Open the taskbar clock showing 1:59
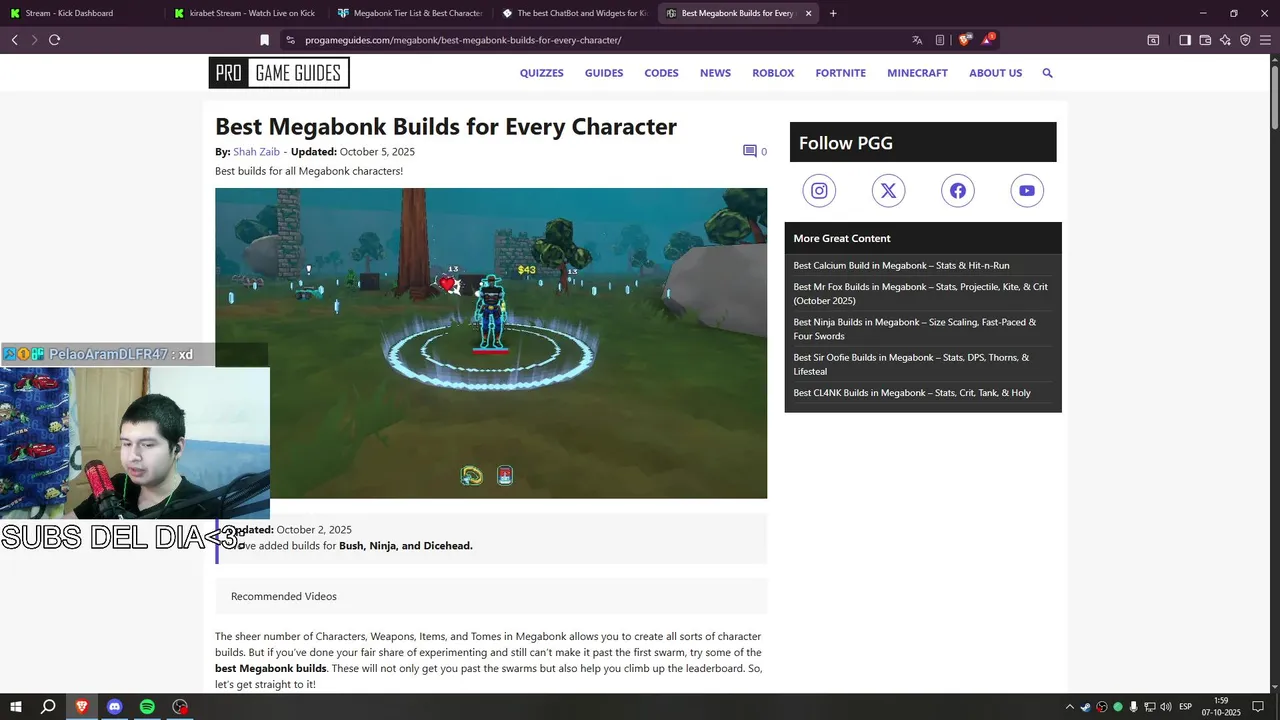 1221,707
